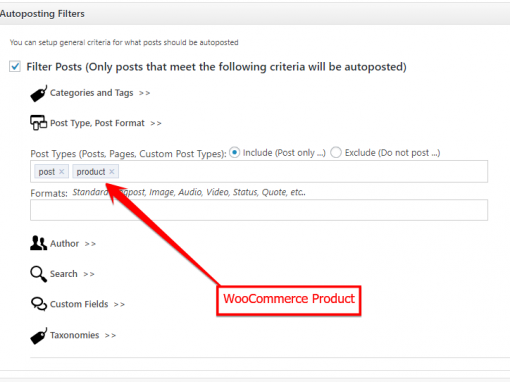Viewport: 510px width, 382px height.
Task: Click the Taxonomies tag icon
Action: [x=39, y=336]
